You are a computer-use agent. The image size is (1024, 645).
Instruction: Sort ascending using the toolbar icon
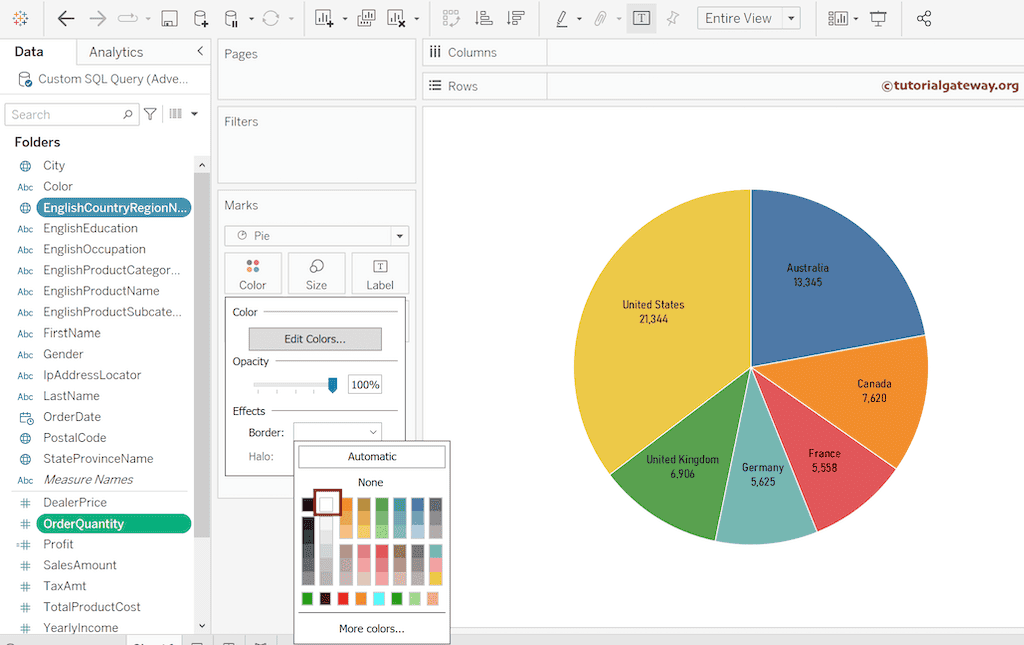[x=483, y=19]
